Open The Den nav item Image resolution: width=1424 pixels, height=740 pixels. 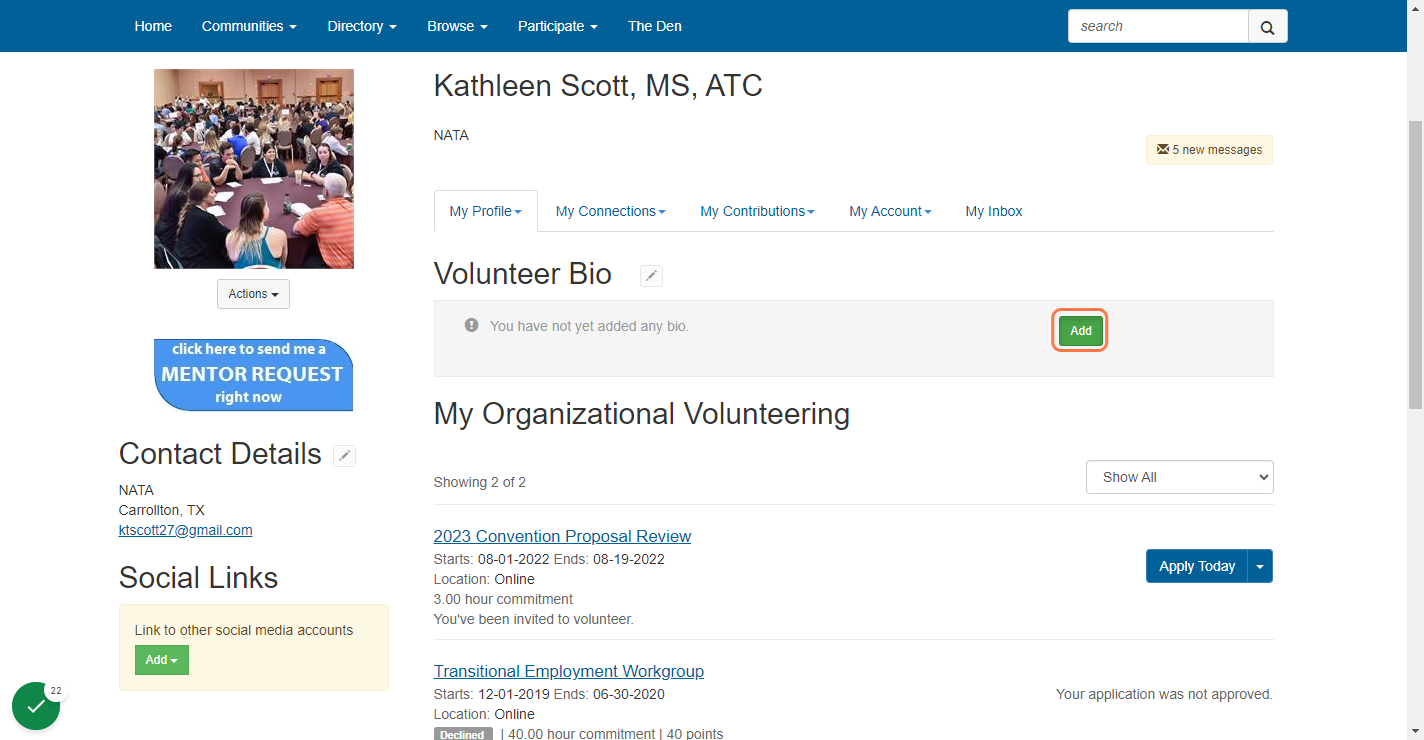point(655,26)
